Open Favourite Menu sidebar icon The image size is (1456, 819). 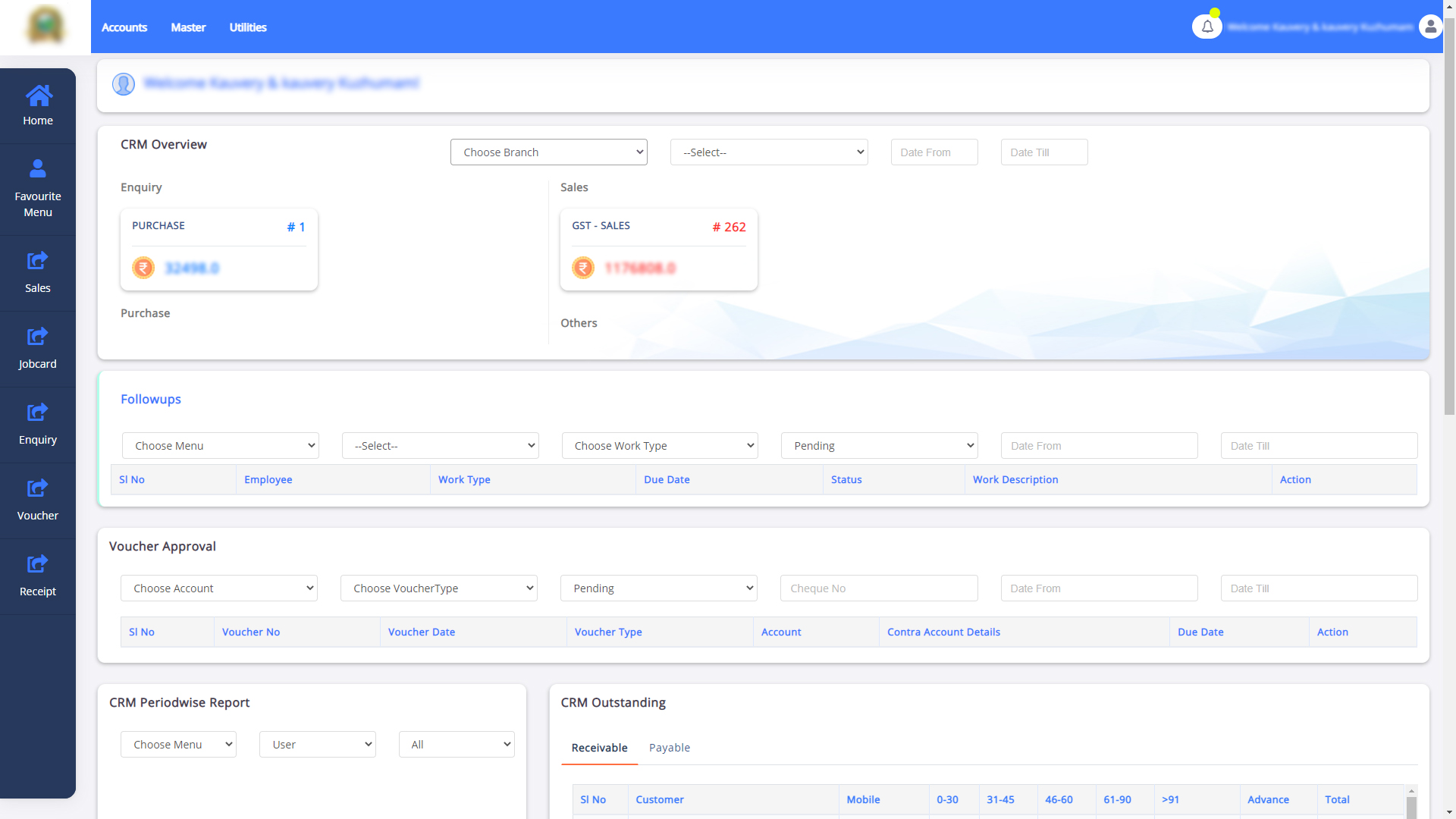tap(38, 168)
